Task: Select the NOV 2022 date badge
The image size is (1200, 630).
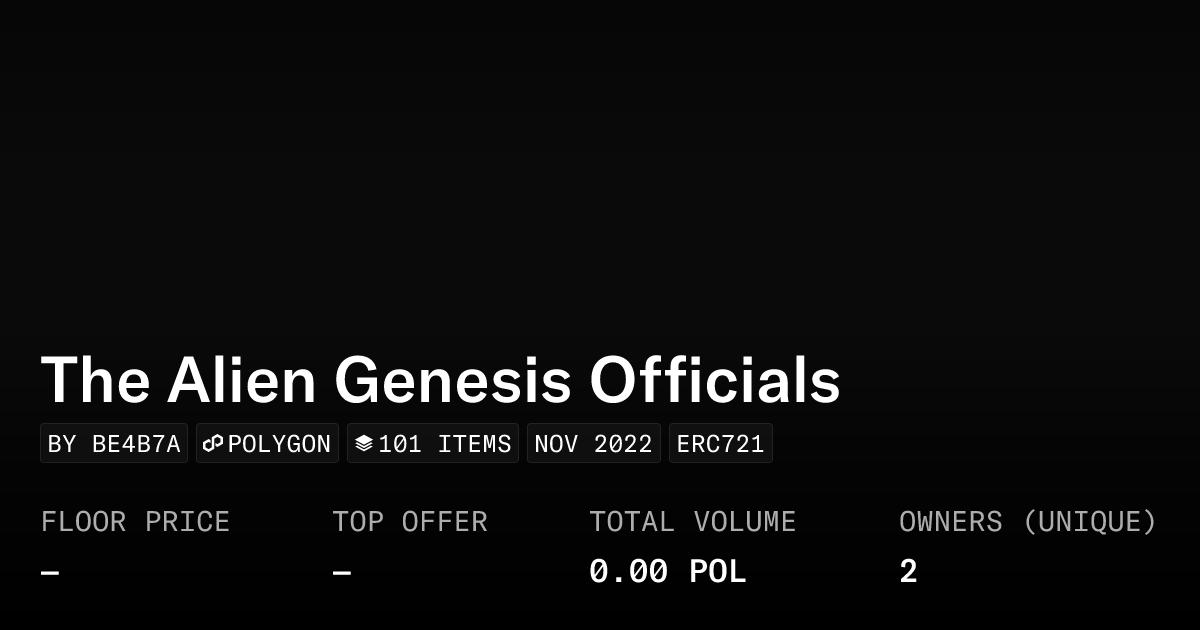Action: tap(593, 444)
